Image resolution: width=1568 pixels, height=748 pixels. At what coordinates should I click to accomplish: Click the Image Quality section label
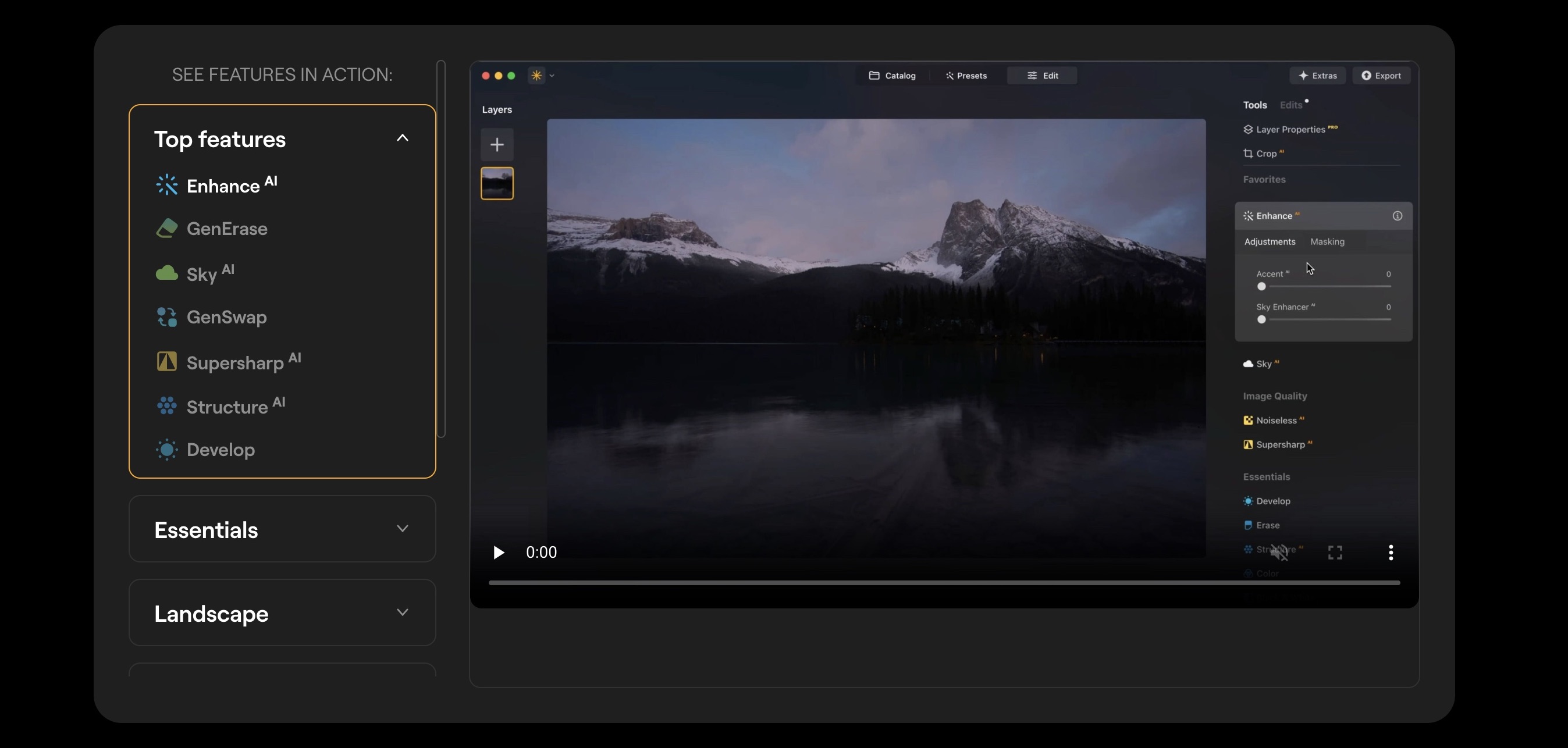pos(1275,396)
